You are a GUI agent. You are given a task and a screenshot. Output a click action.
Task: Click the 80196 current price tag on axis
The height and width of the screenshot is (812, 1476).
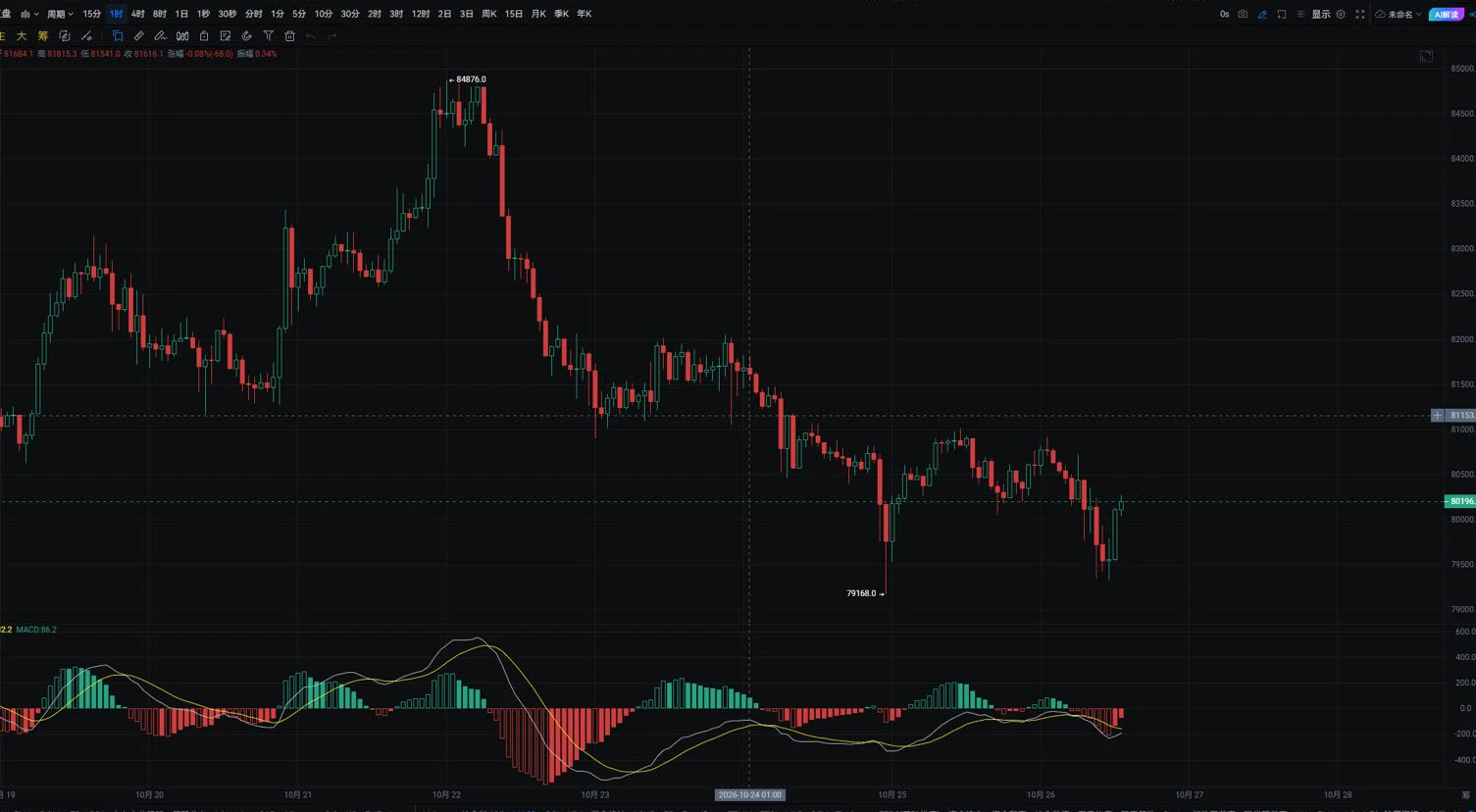pos(1459,501)
